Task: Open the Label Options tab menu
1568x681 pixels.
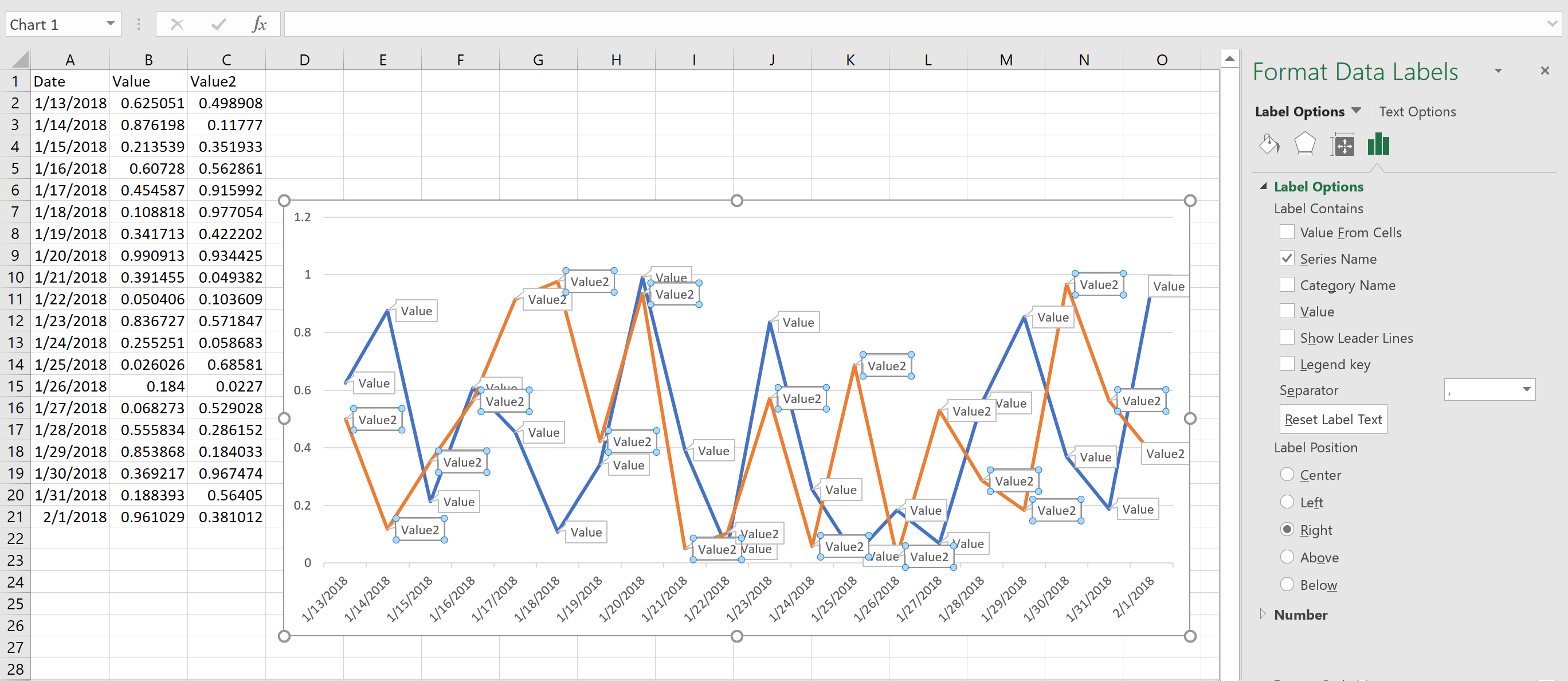Action: pyautogui.click(x=1356, y=111)
